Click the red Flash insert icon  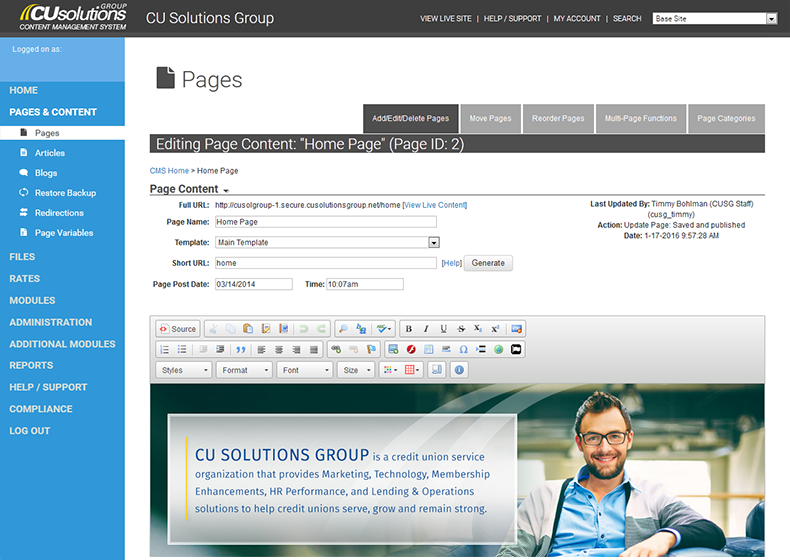pyautogui.click(x=411, y=349)
